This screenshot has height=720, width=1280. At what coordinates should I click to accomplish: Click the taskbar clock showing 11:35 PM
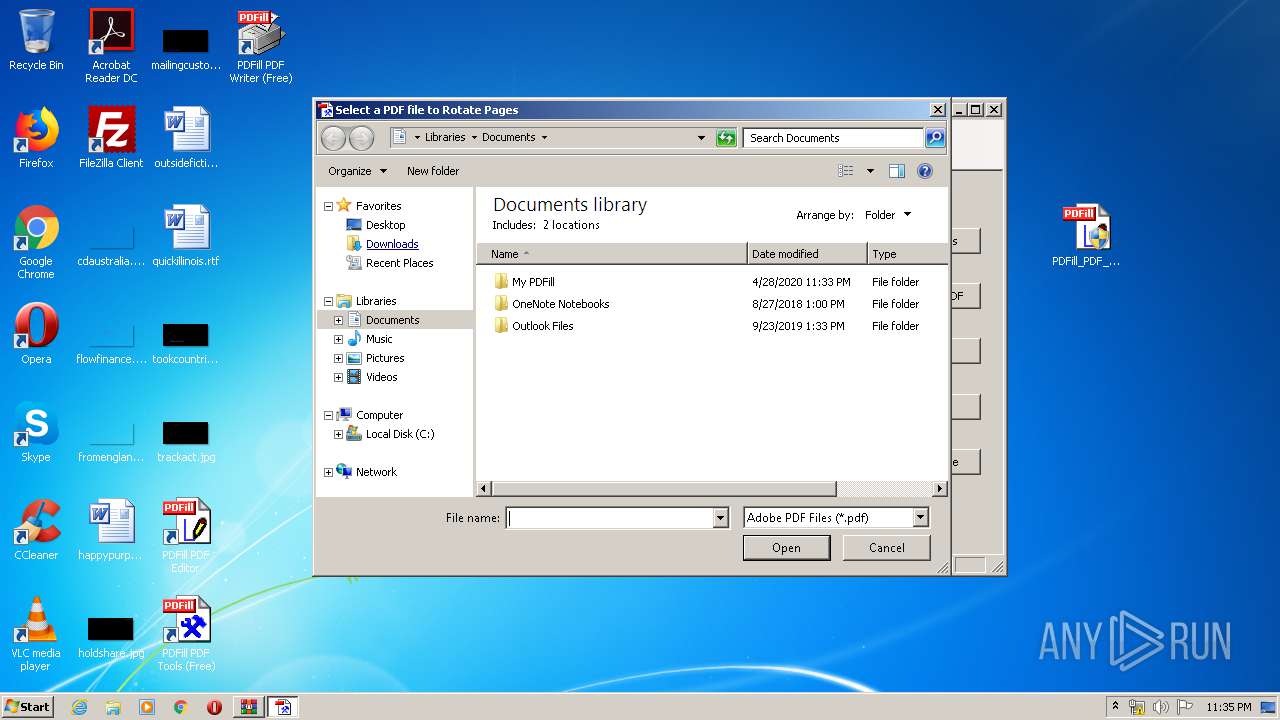[x=1229, y=707]
